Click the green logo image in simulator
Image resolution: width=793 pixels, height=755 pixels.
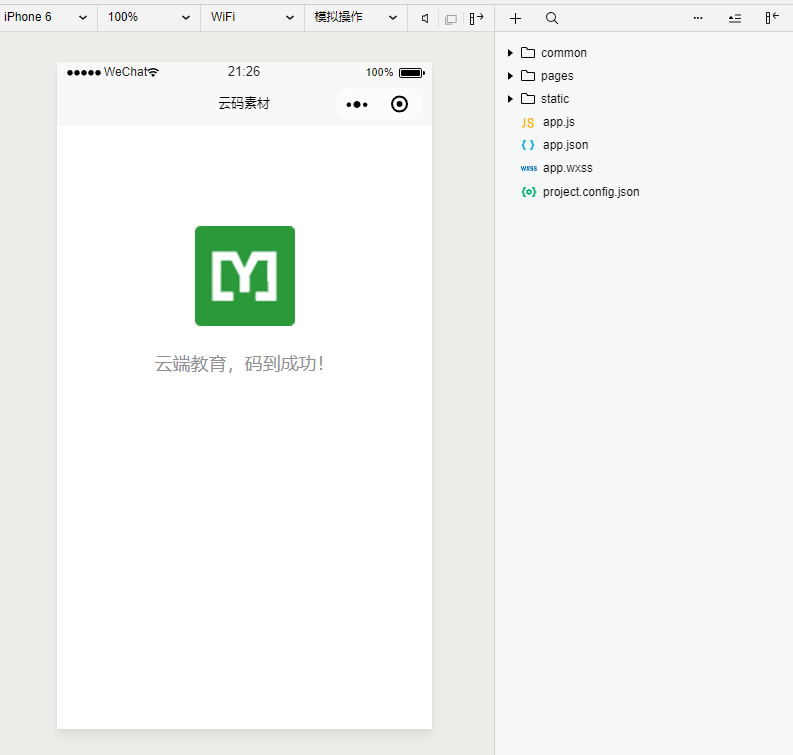point(244,276)
